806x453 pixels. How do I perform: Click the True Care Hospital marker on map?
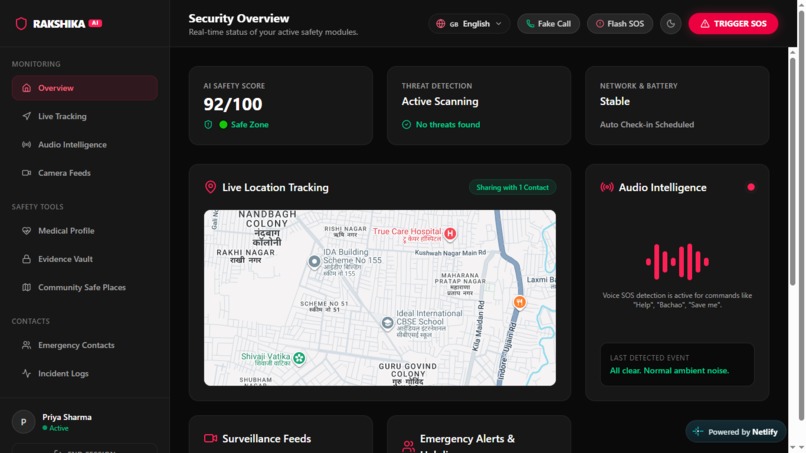pyautogui.click(x=450, y=233)
